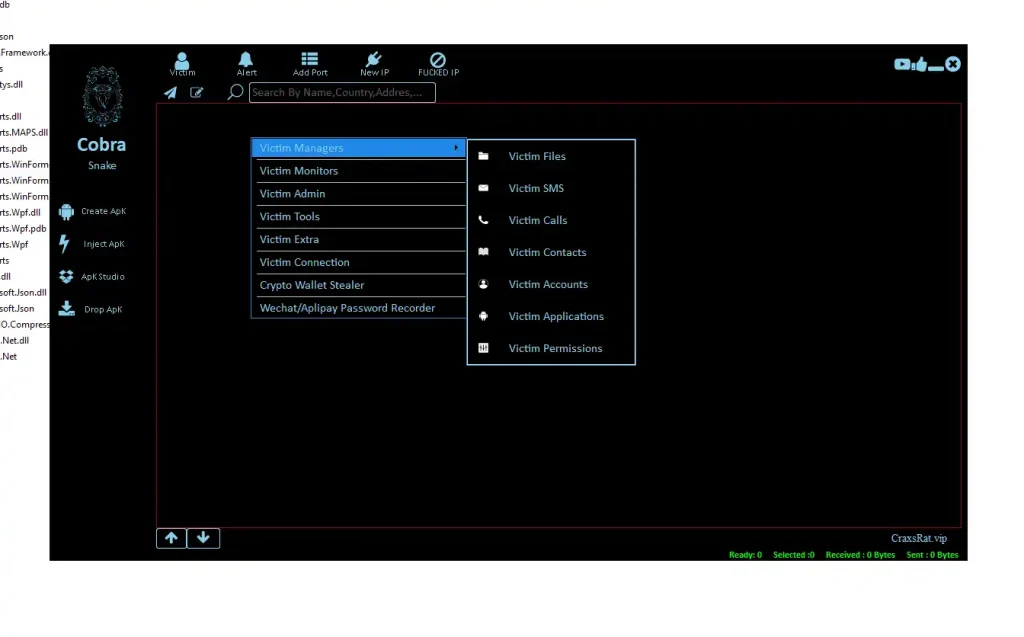The height and width of the screenshot is (637, 1024).
Task: Click the circle-slash blocked IP icon
Action: (438, 60)
